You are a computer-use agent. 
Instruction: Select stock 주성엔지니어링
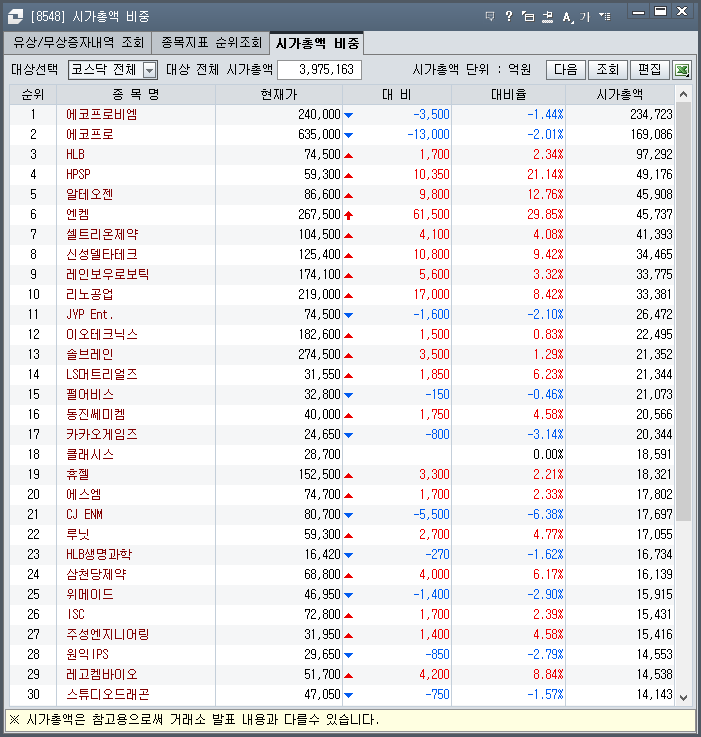tap(108, 634)
